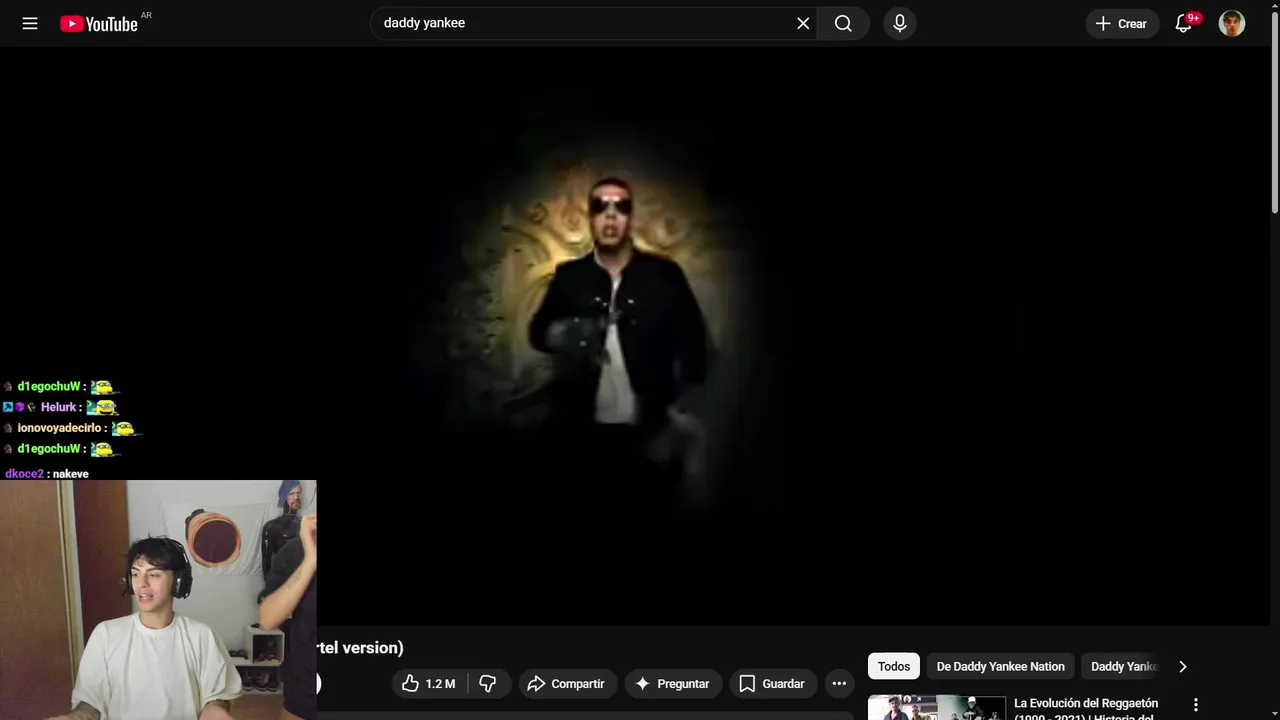Image resolution: width=1280 pixels, height=720 pixels.
Task: Open the Preguntar AI assistant button
Action: (673, 684)
